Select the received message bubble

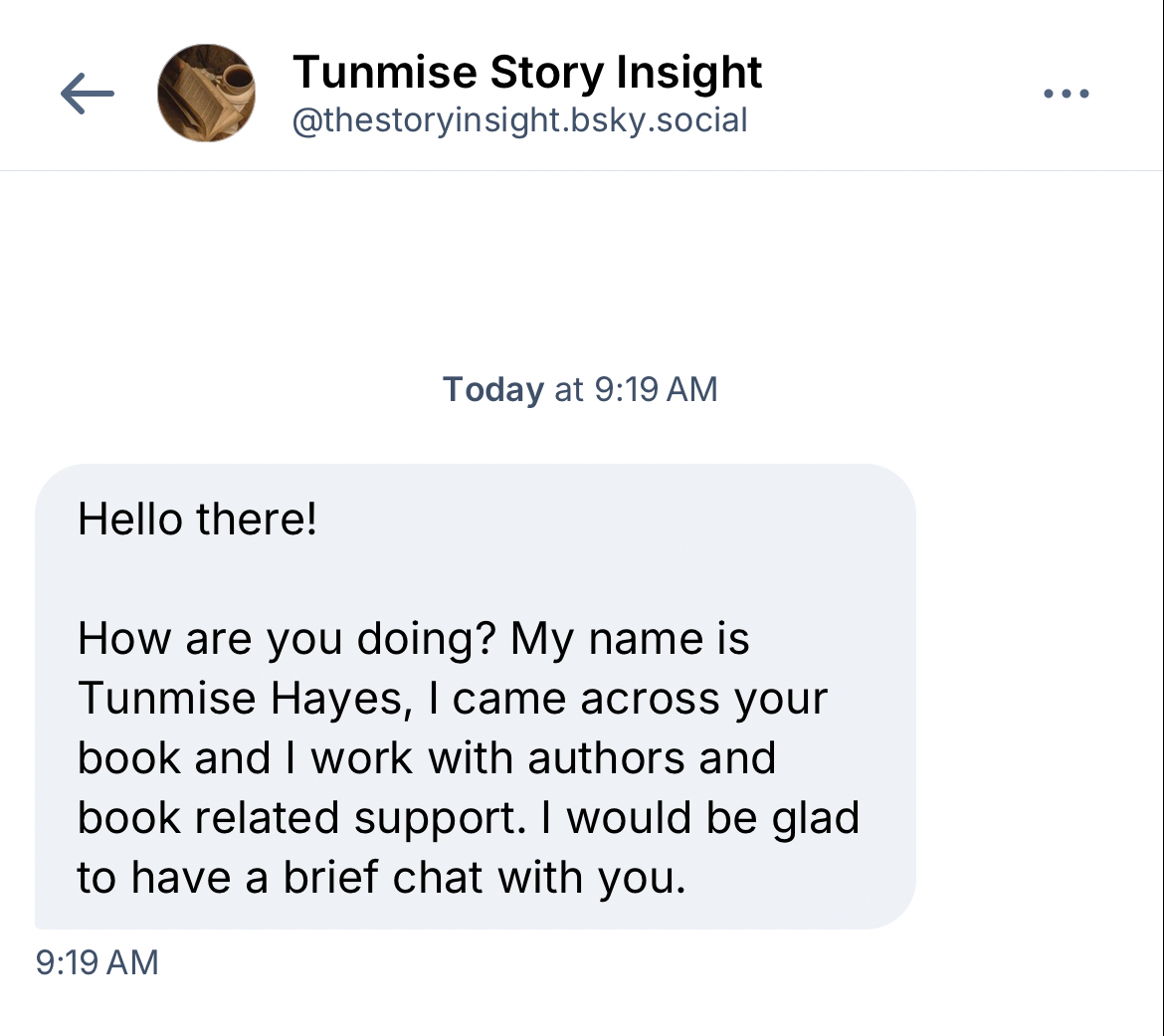pos(476,697)
